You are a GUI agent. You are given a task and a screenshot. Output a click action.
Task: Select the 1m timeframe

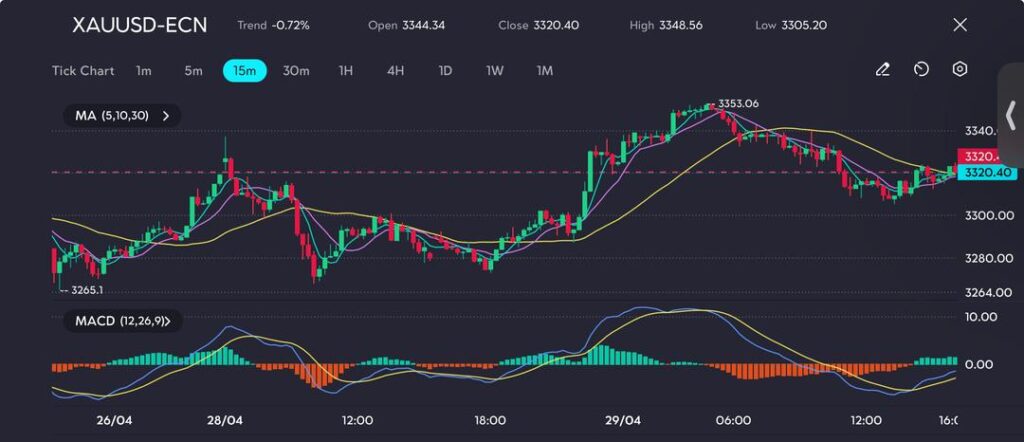tap(144, 71)
